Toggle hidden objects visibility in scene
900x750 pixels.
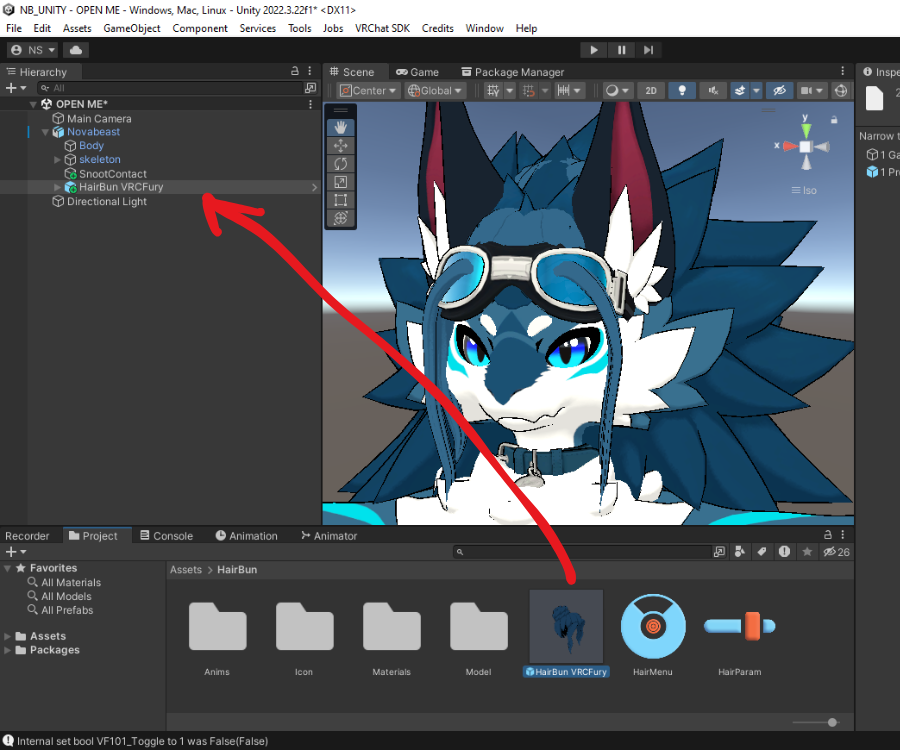pyautogui.click(x=779, y=91)
